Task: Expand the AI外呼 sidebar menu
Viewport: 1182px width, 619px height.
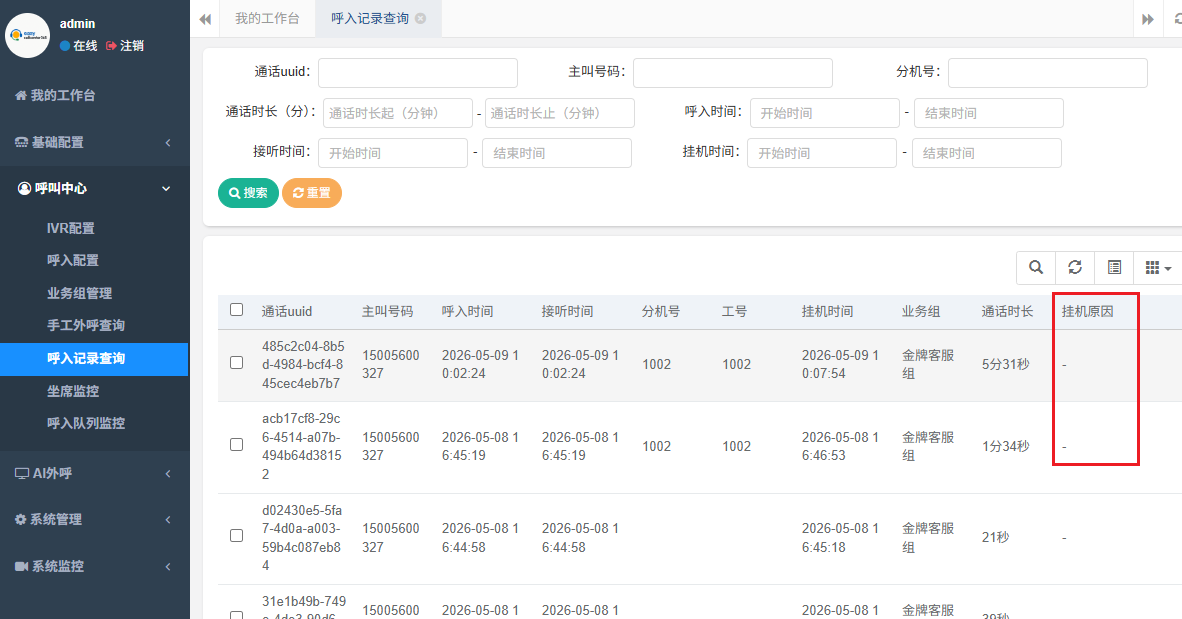Action: [94, 473]
